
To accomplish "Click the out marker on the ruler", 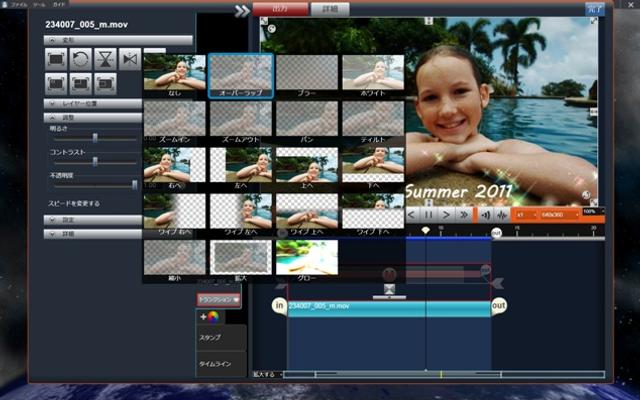I will [496, 233].
